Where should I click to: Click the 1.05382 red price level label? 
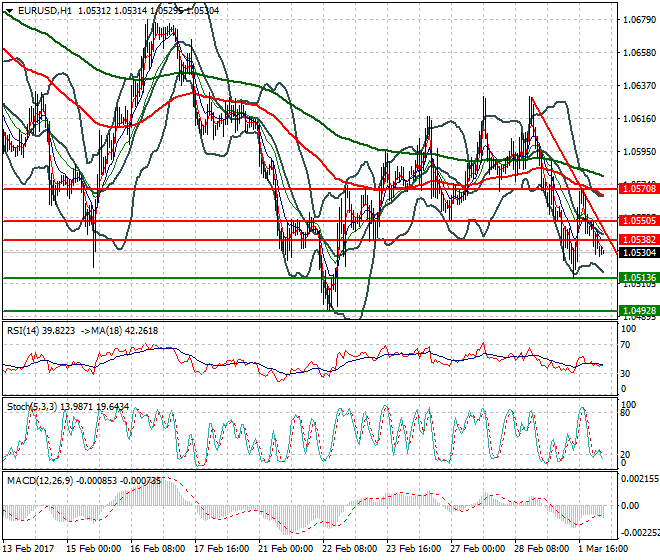click(x=638, y=240)
